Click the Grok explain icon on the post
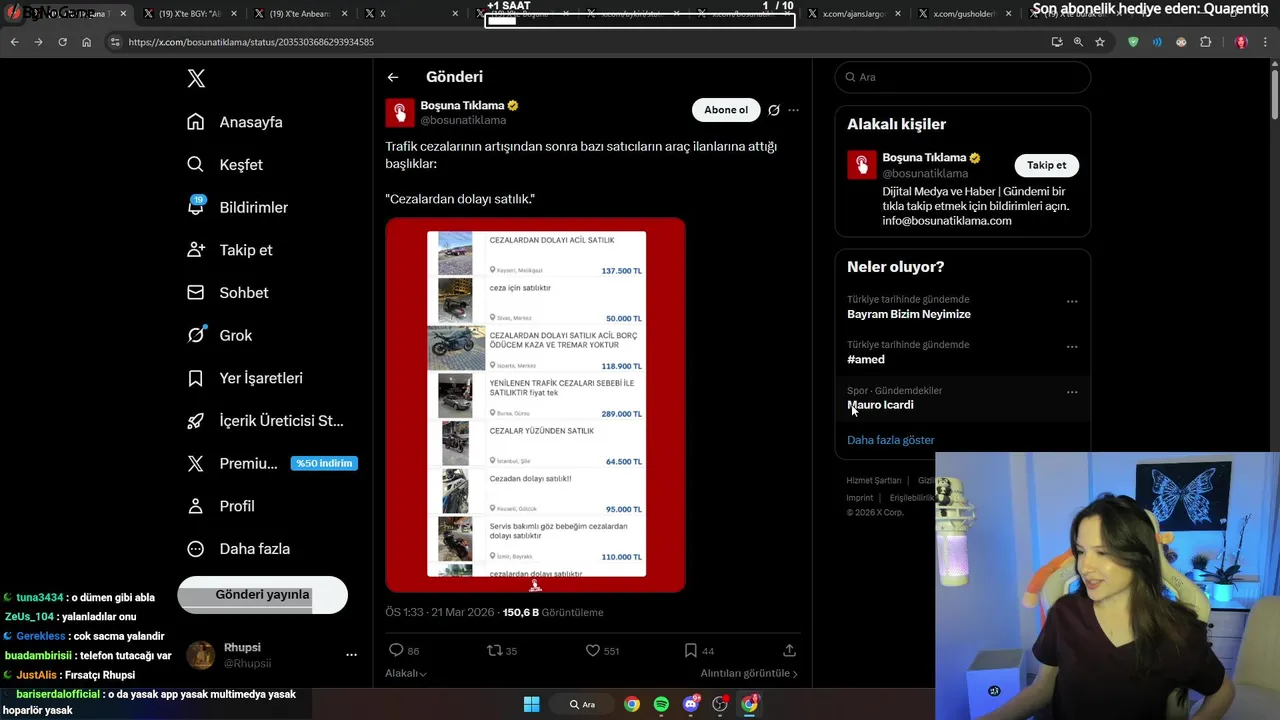The image size is (1280, 720). pos(773,110)
